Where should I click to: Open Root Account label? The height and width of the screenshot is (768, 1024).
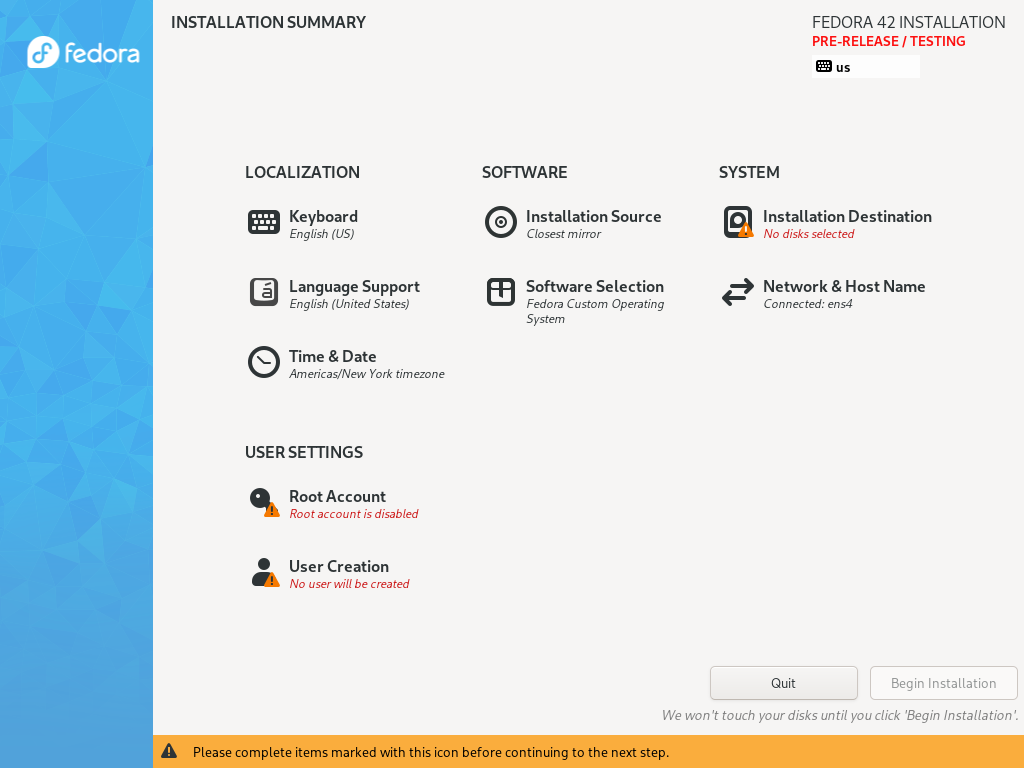click(x=337, y=496)
